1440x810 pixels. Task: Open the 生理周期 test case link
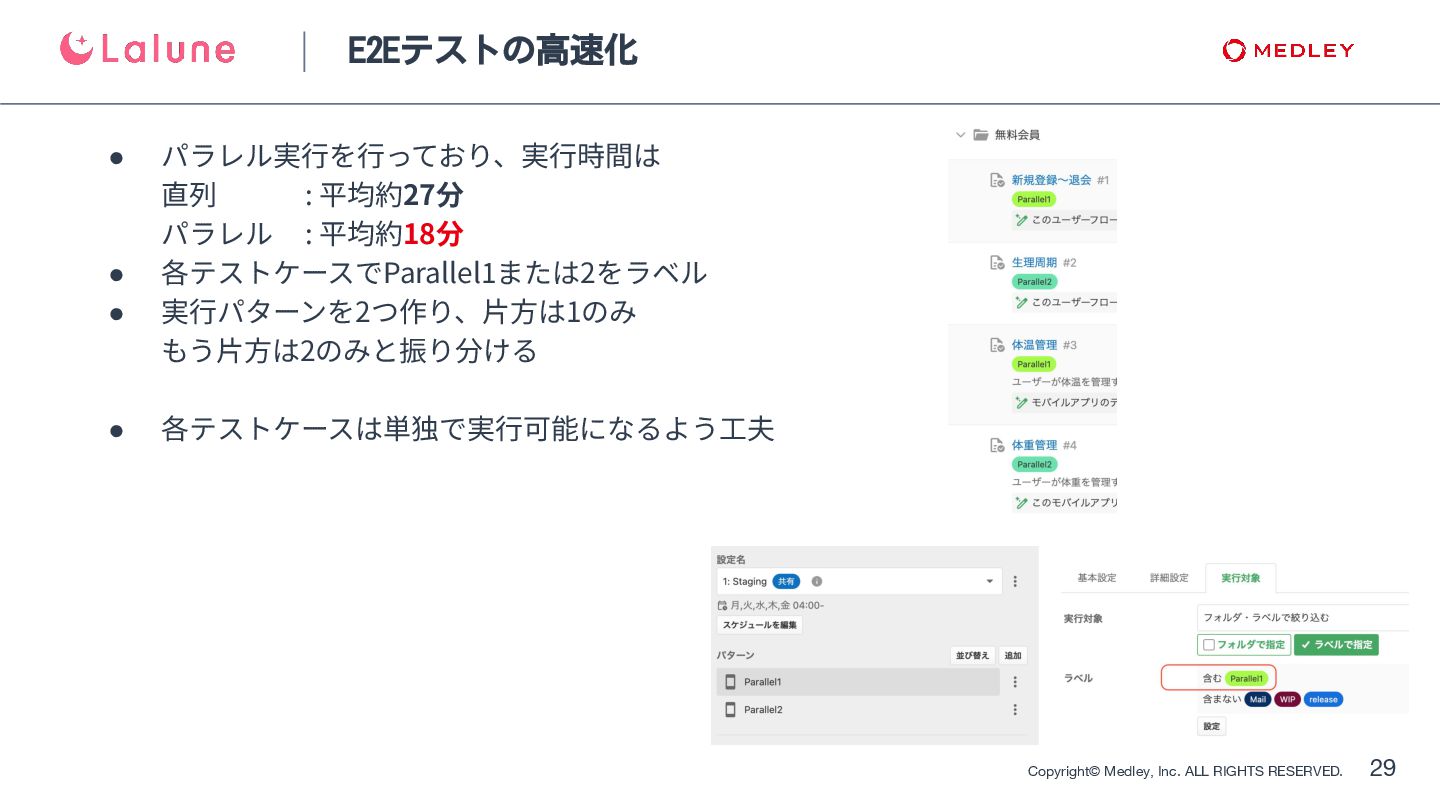1034,262
